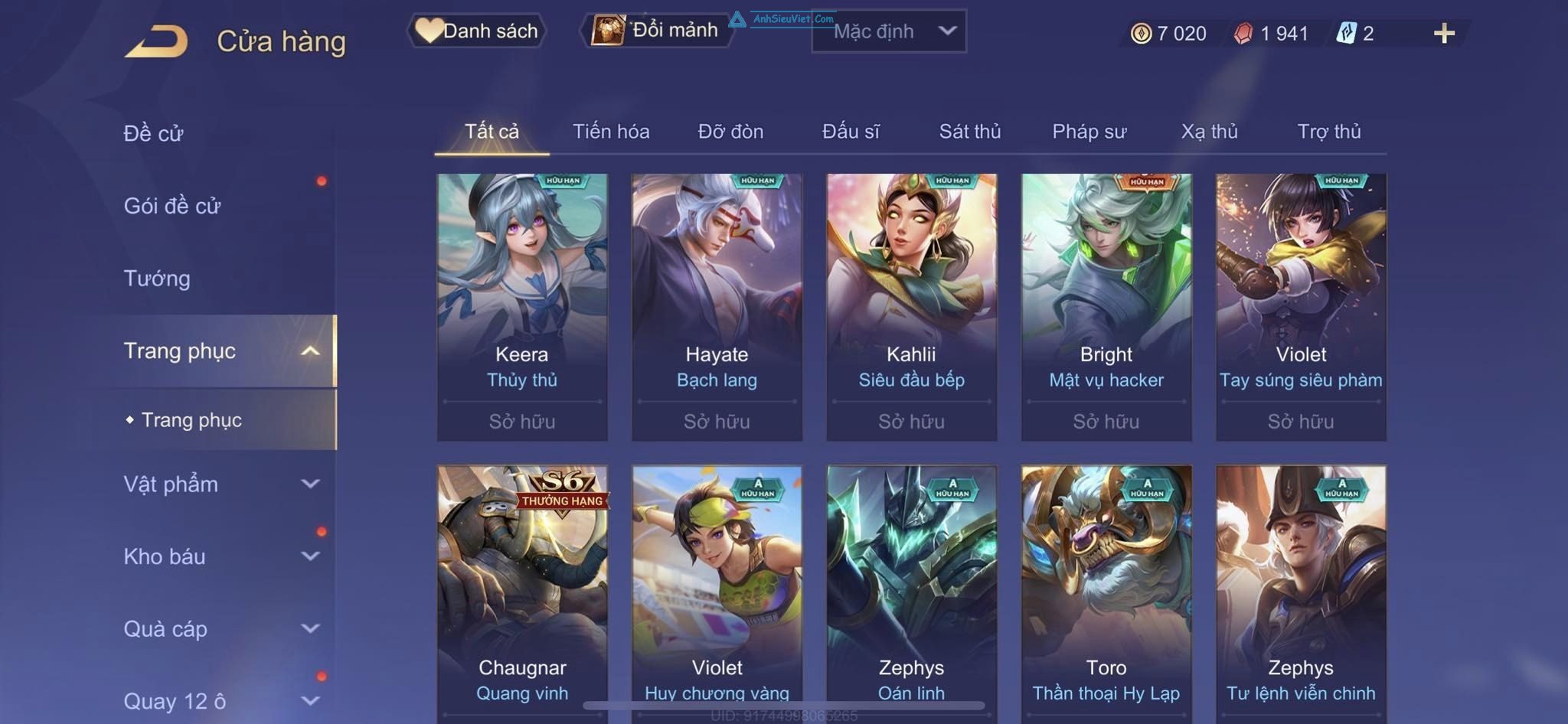Image resolution: width=1568 pixels, height=724 pixels.
Task: Select the Tiến hóa tab
Action: coord(611,132)
